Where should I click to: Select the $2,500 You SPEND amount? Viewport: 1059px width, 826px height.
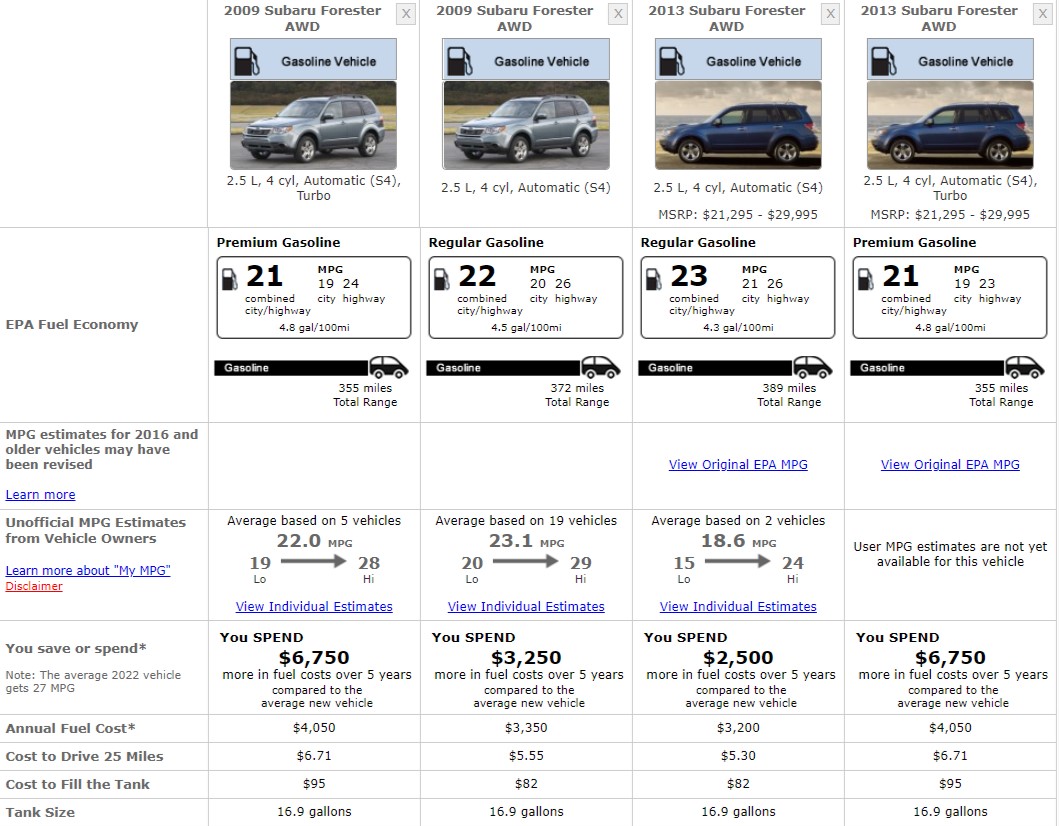(x=738, y=657)
